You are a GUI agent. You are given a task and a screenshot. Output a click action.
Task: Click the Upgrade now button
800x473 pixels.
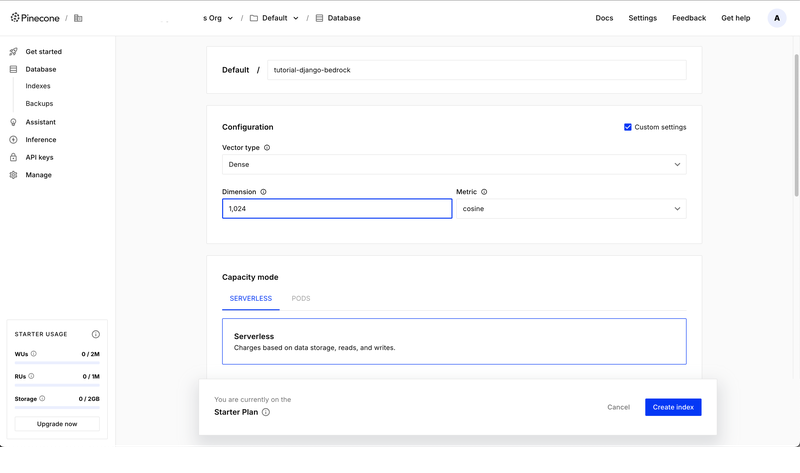click(x=57, y=424)
